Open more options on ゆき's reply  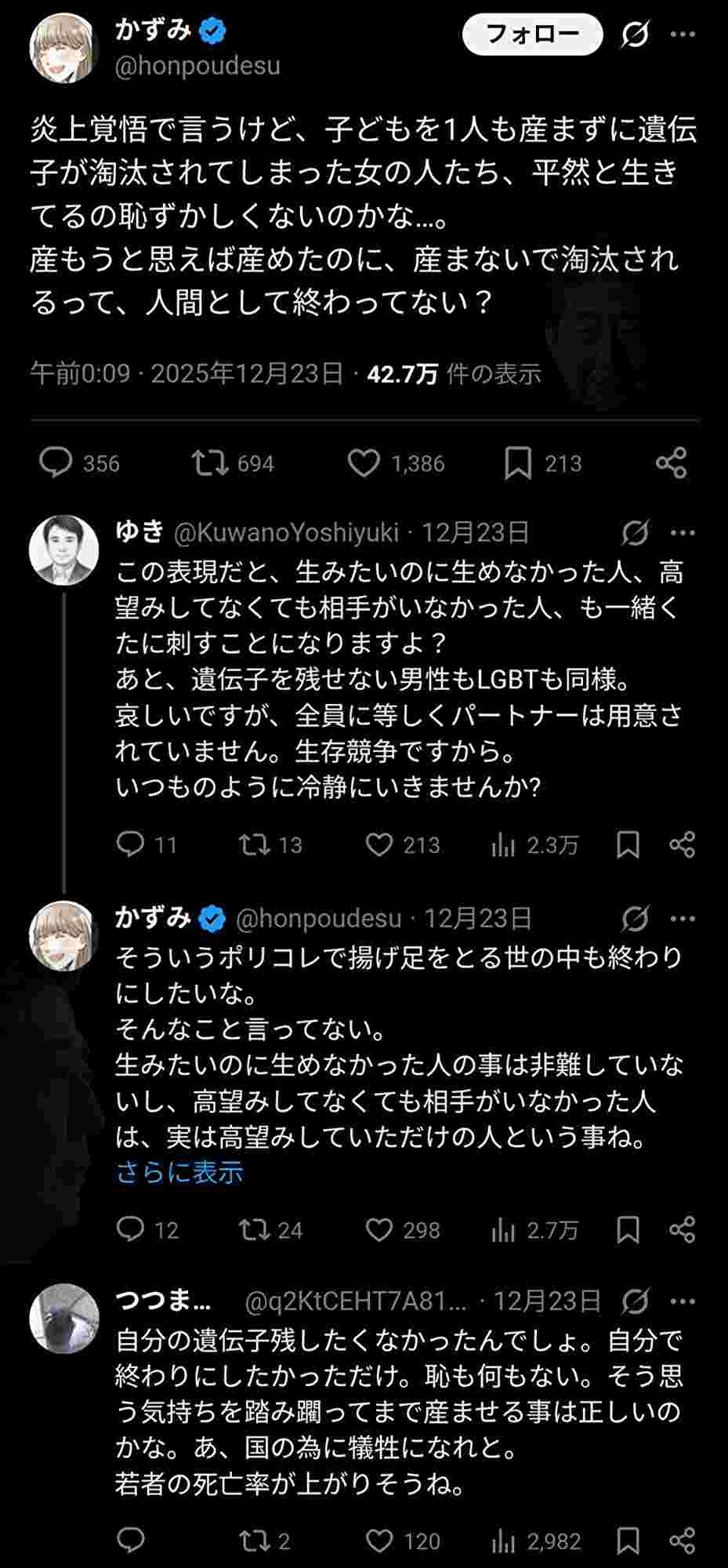pos(683,533)
